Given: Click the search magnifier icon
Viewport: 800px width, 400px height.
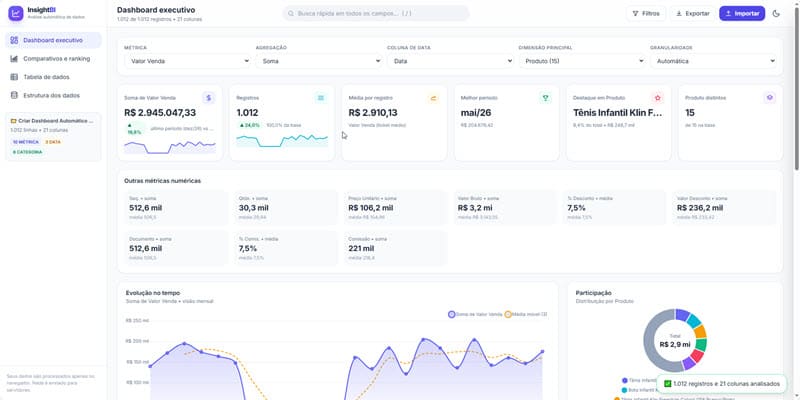Looking at the screenshot, I should [x=291, y=14].
